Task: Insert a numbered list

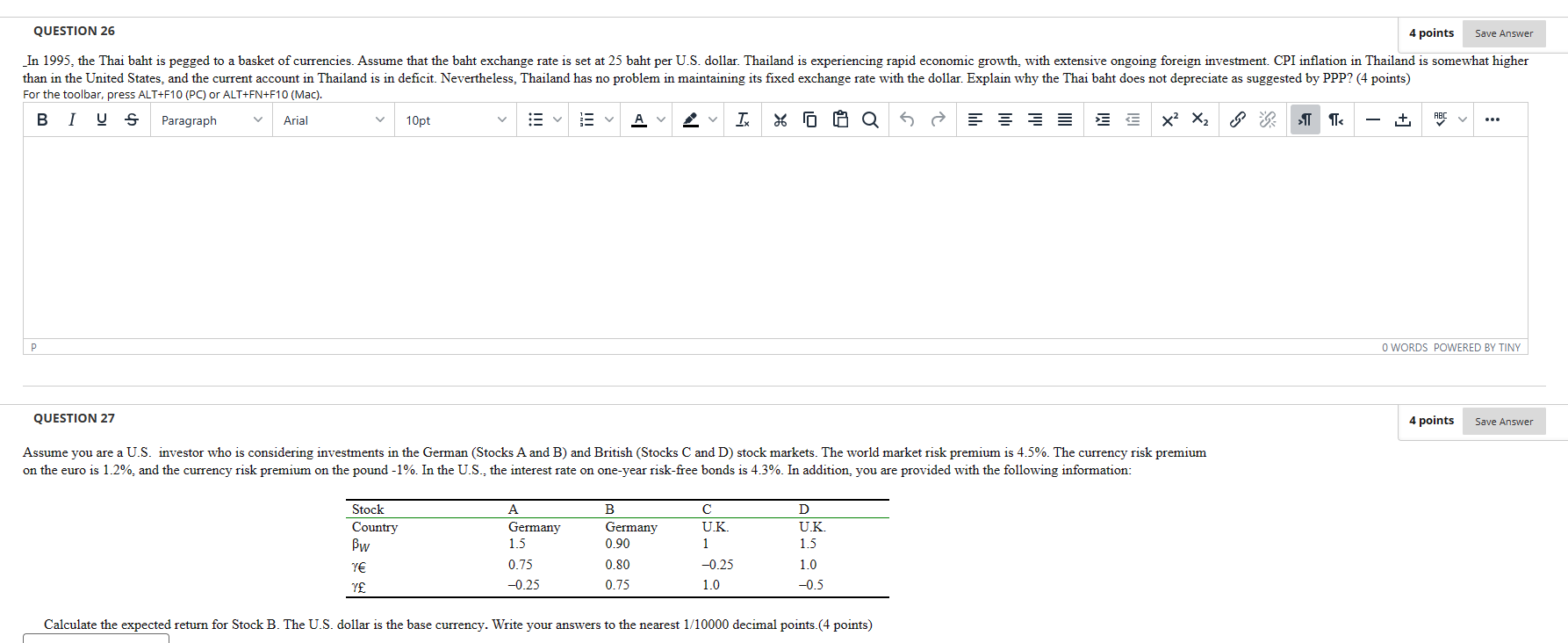Action: (x=587, y=119)
